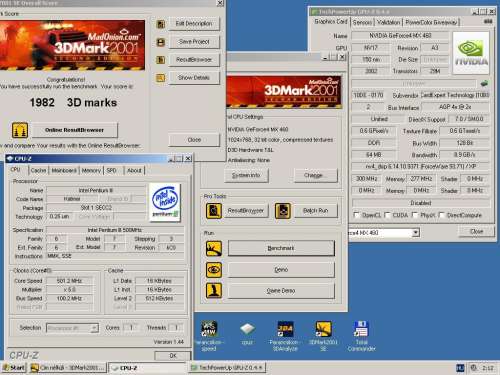Click the yellow Benchmark icon

tap(214, 248)
